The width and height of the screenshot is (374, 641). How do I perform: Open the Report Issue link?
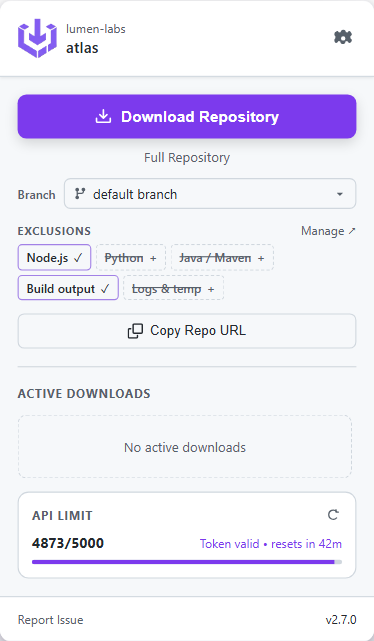51,620
